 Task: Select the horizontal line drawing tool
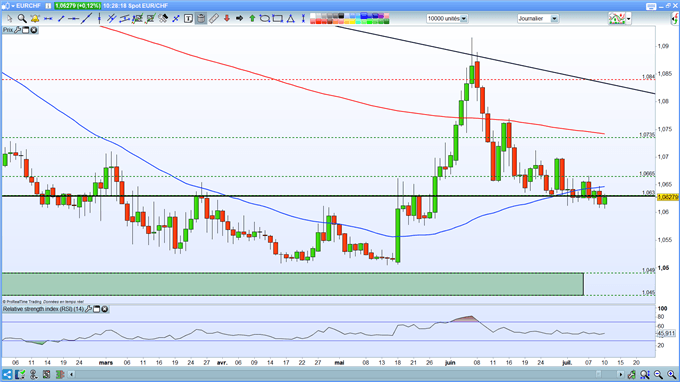48,19
